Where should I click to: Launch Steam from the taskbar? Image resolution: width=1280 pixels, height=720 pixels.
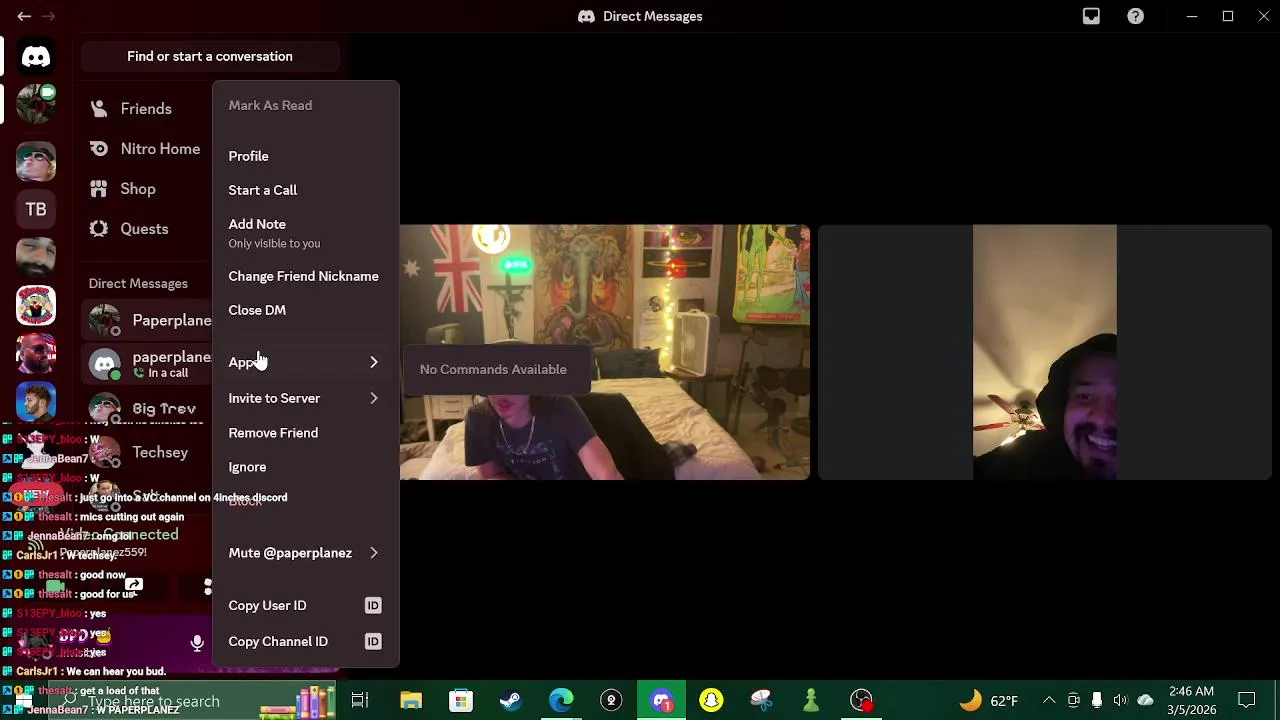pos(511,700)
